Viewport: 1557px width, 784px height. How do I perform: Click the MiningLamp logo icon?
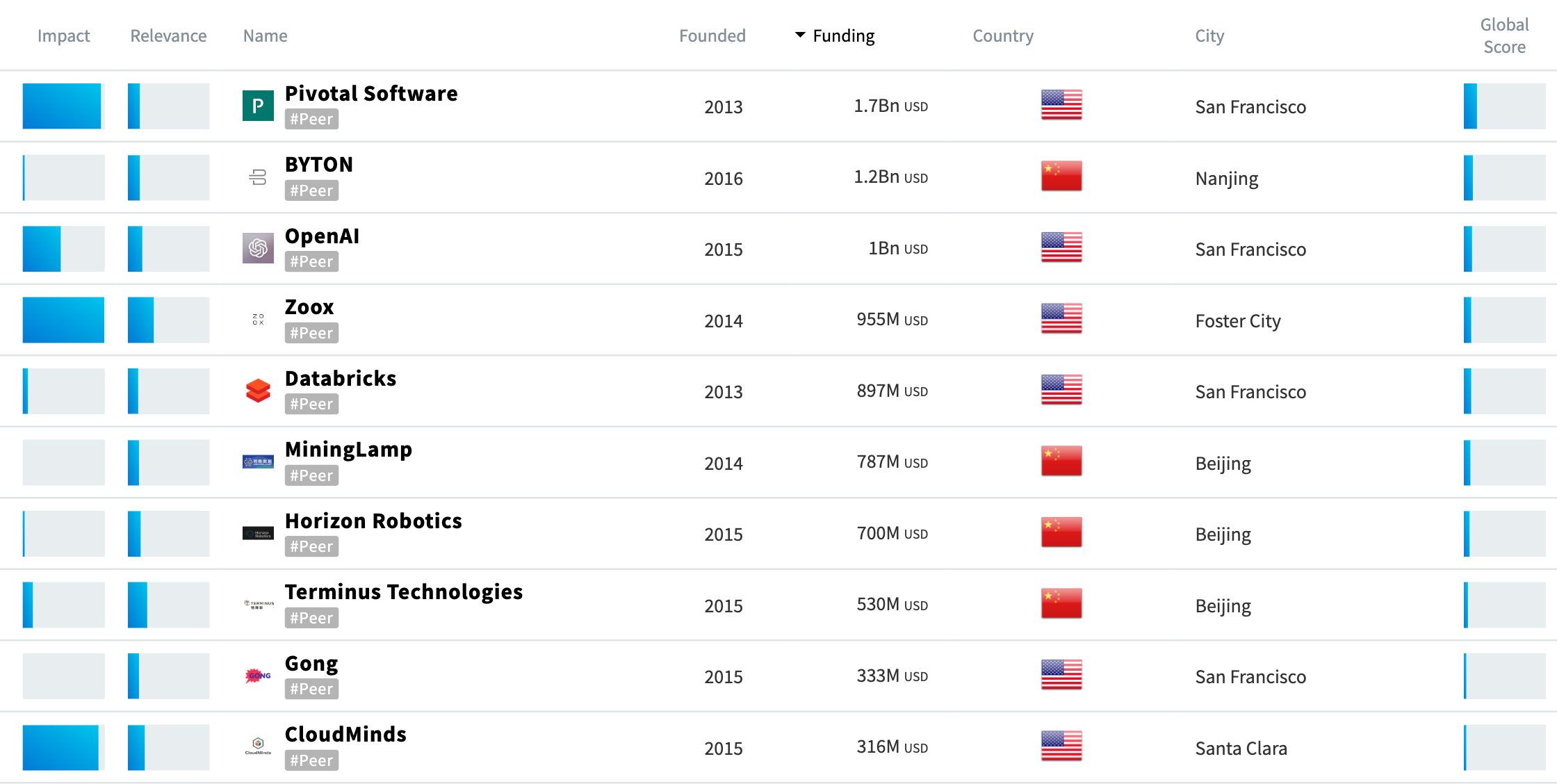pos(257,462)
